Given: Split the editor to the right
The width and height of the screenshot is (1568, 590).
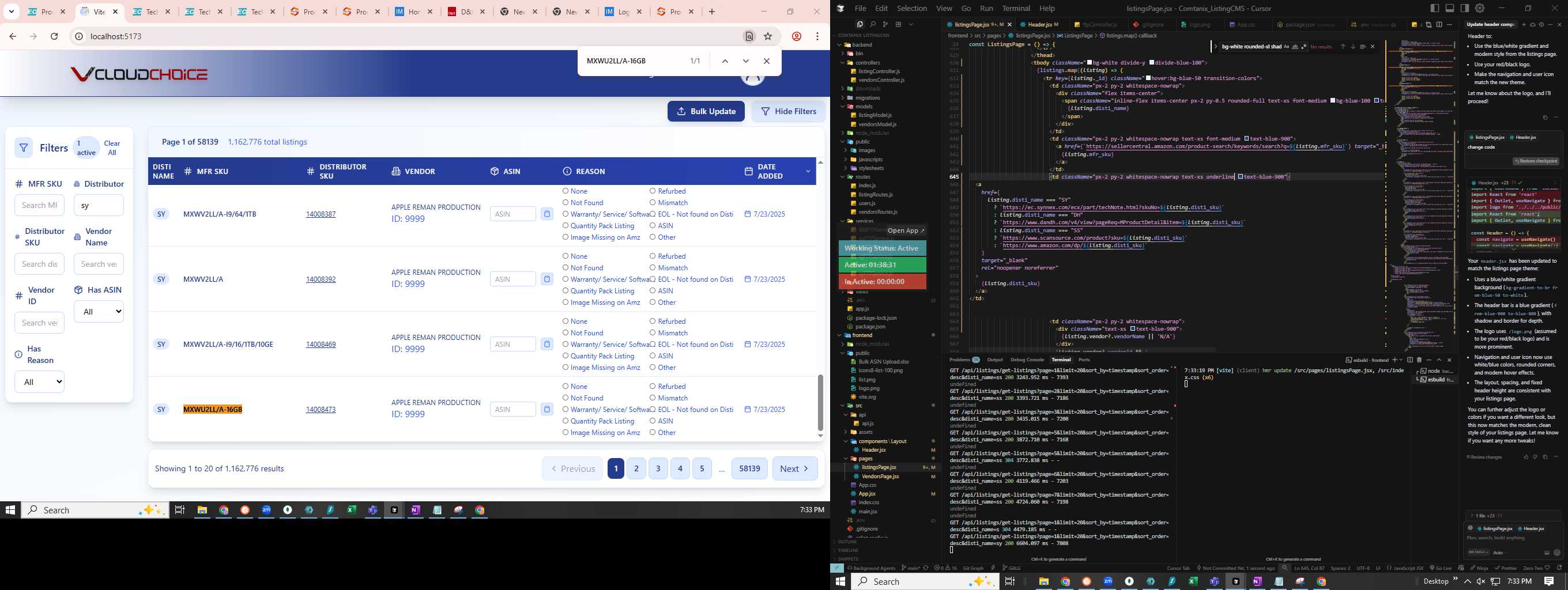Looking at the screenshot, I should [x=1439, y=25].
